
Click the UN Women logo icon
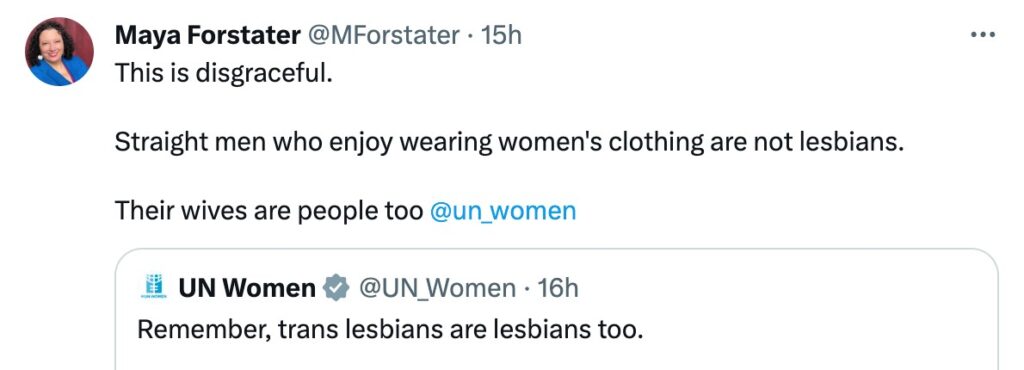tap(154, 286)
